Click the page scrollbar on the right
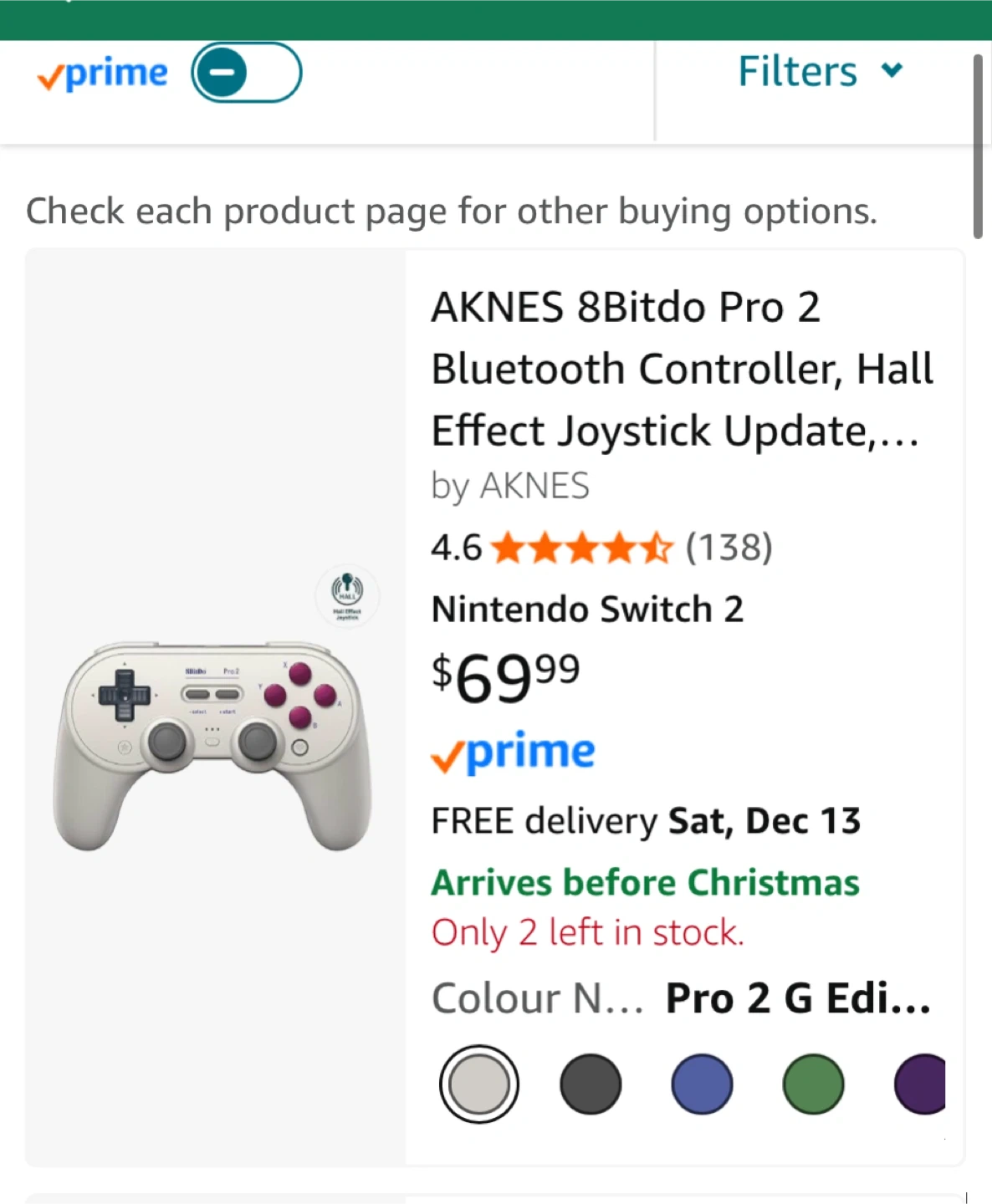The image size is (992, 1204). pyautogui.click(x=977, y=147)
